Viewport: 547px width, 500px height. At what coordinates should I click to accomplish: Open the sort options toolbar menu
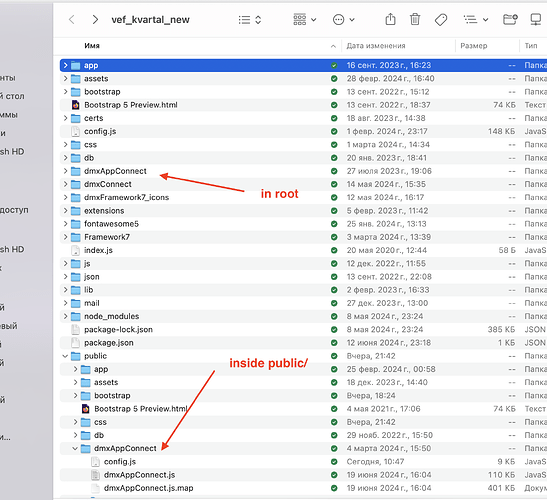[475, 20]
